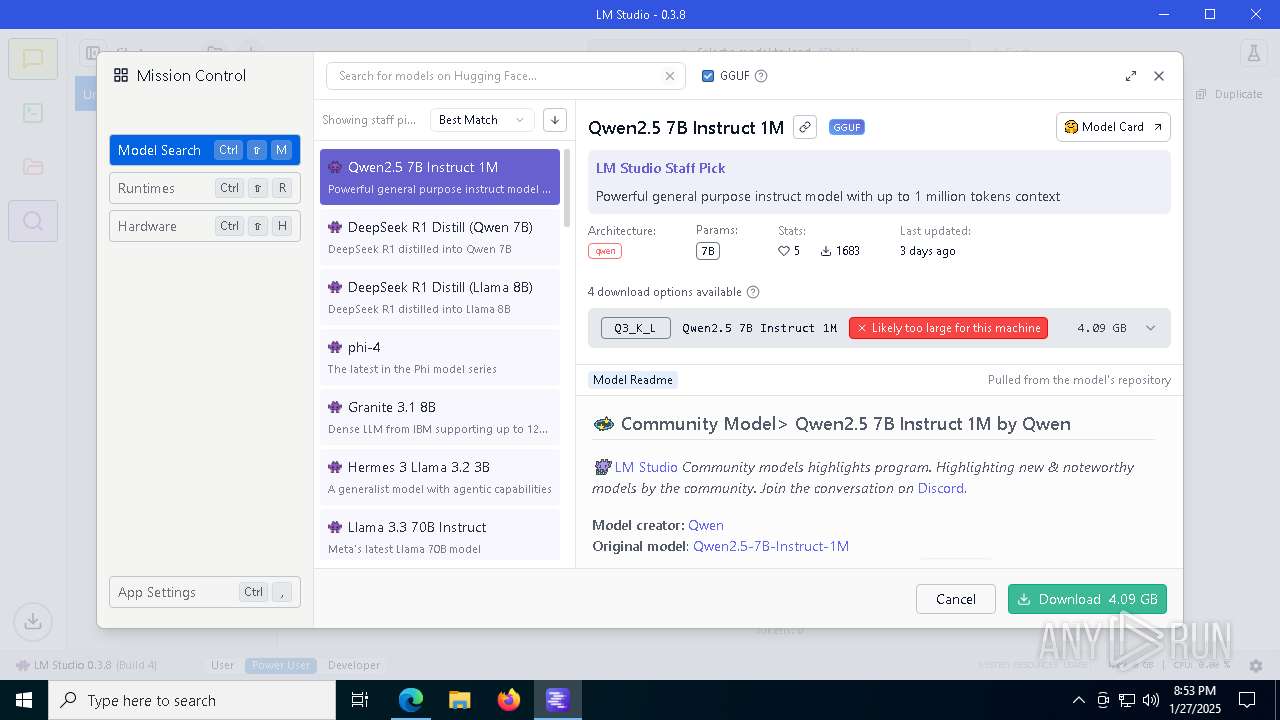Switch to Power User mode
The image size is (1280, 720).
pyautogui.click(x=282, y=665)
